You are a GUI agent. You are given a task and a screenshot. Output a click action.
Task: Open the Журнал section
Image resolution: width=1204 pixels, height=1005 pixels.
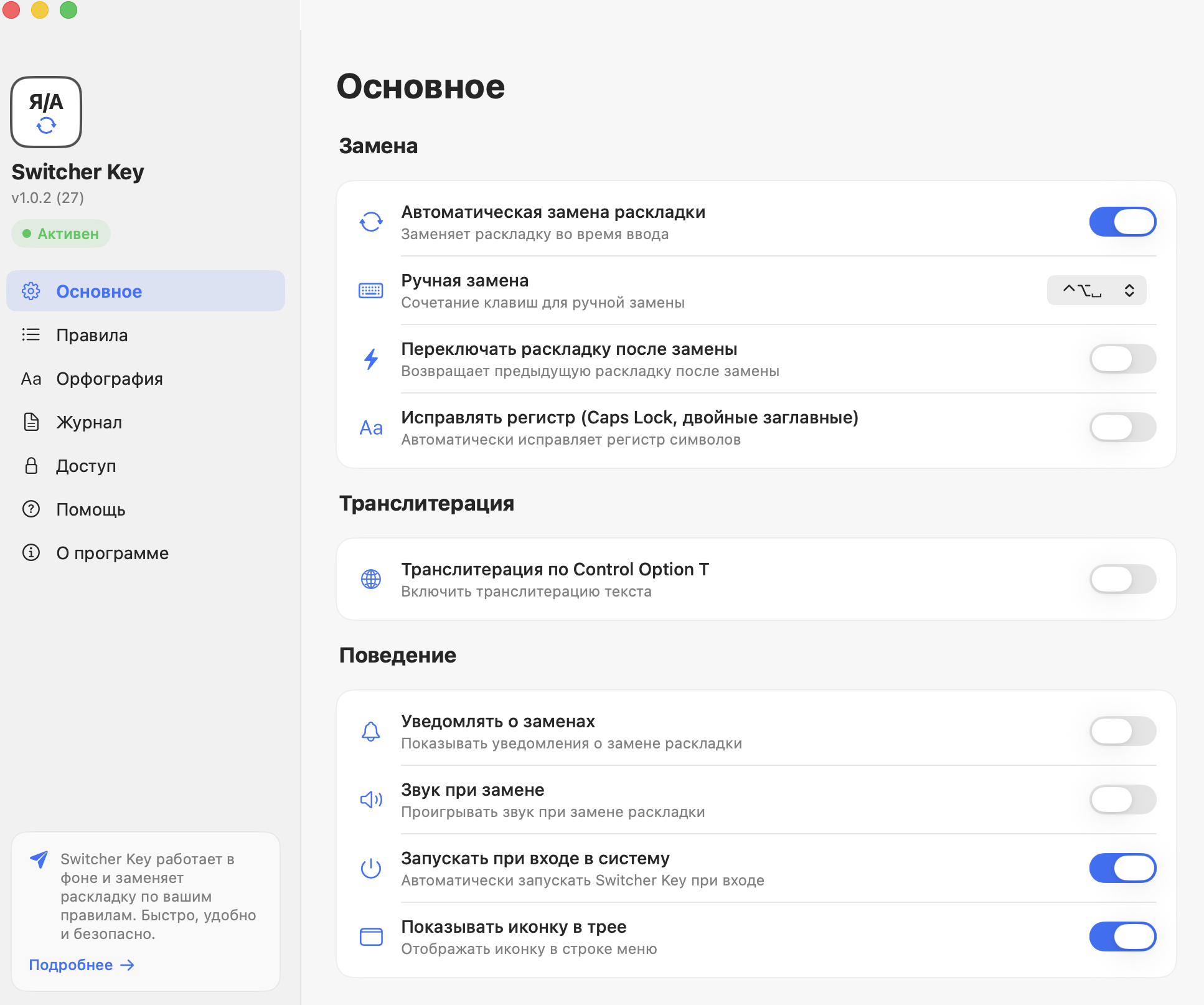pos(146,422)
